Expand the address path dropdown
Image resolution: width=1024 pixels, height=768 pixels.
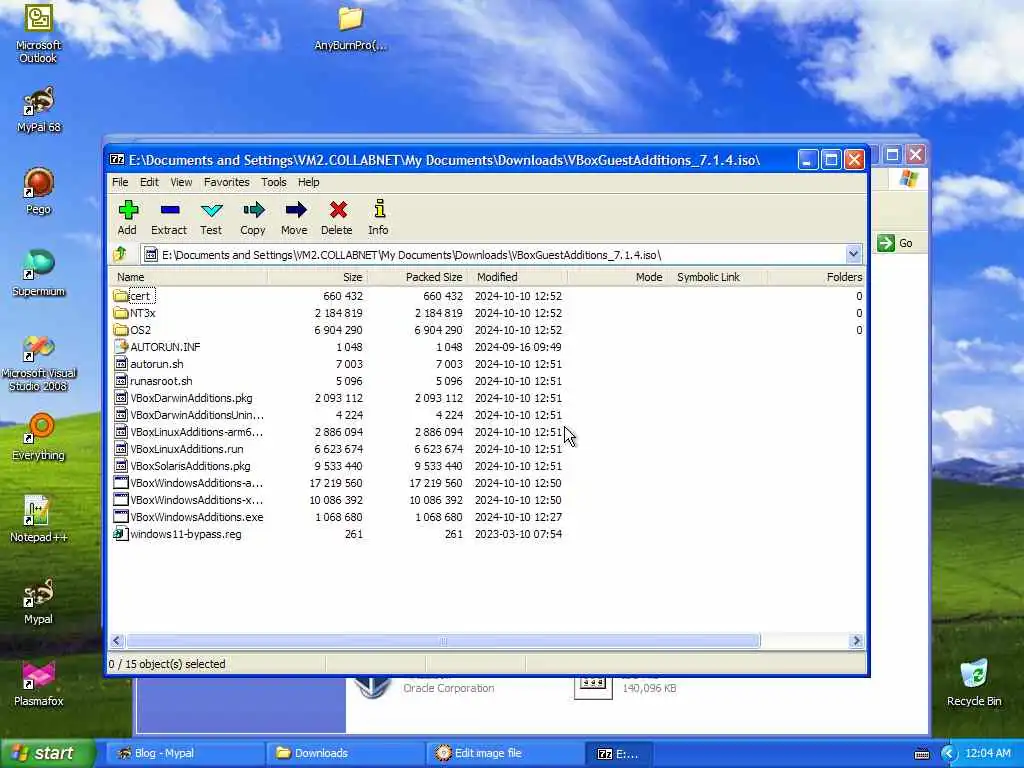853,254
